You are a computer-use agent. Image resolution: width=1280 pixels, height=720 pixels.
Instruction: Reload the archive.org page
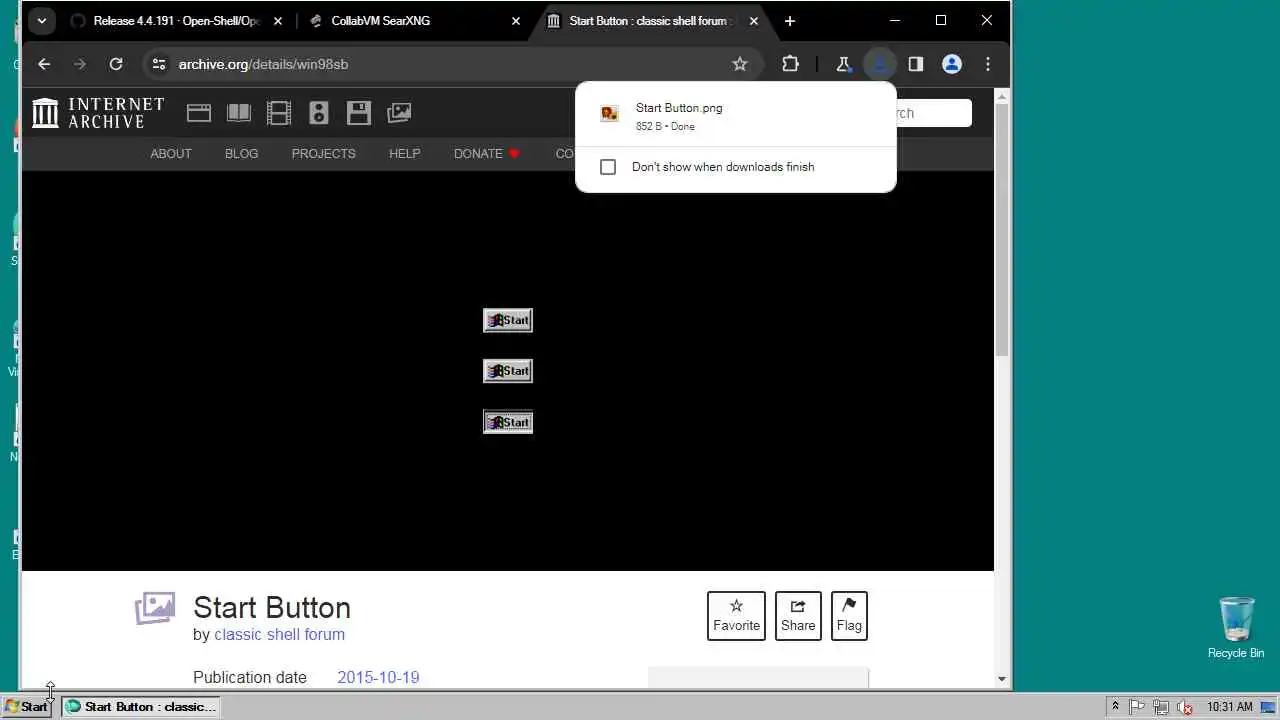pyautogui.click(x=116, y=64)
